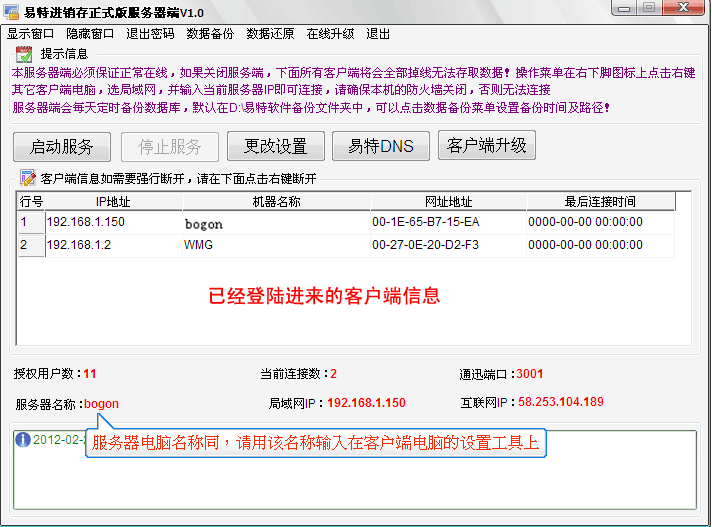This screenshot has width=712, height=527.
Task: Open the 显示窗口 menu
Action: [31, 33]
